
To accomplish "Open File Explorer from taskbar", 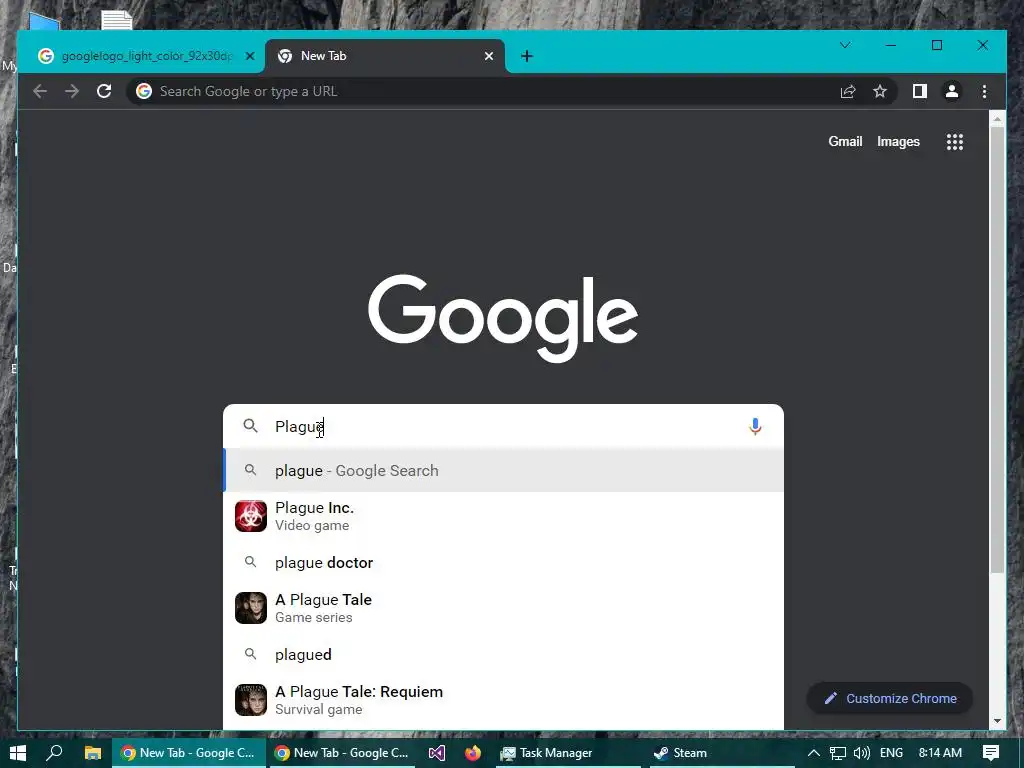I will click(x=93, y=753).
